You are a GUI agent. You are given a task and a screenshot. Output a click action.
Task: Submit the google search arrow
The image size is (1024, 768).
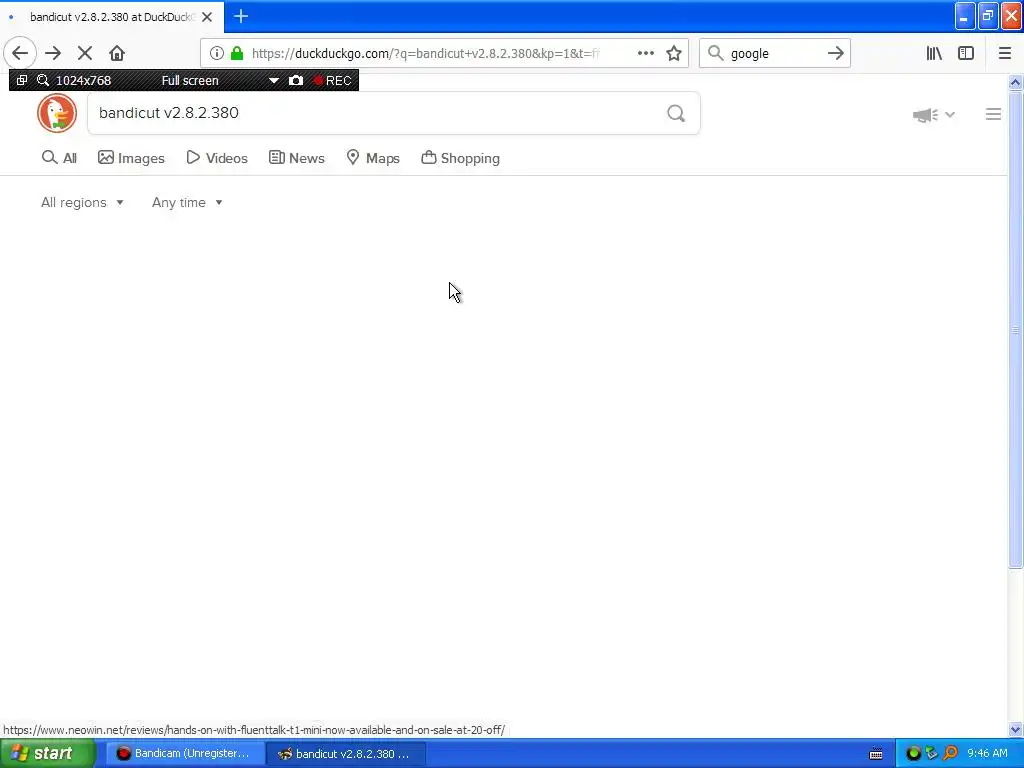(835, 53)
